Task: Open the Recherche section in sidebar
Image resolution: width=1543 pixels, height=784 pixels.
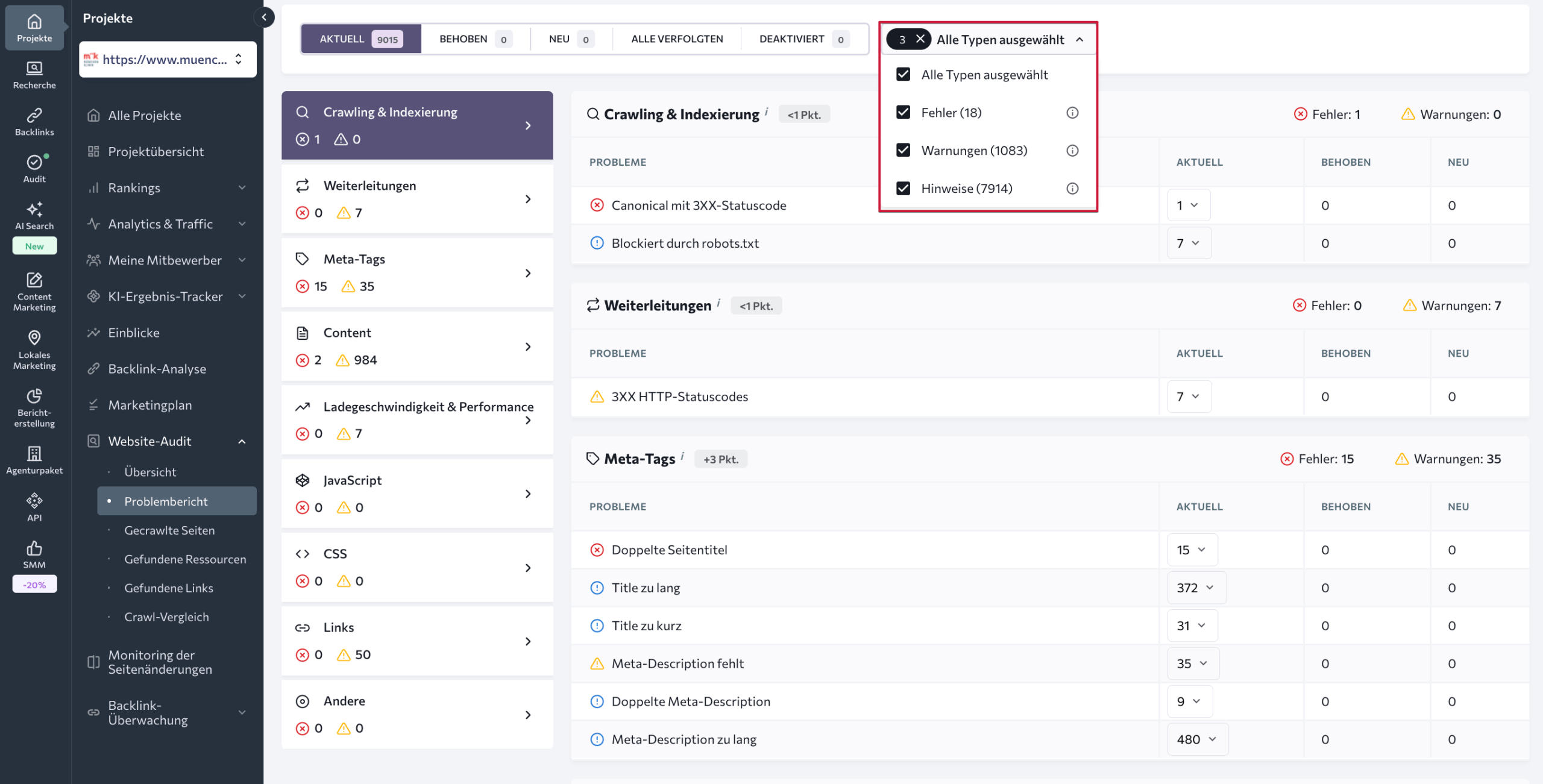Action: pyautogui.click(x=34, y=74)
